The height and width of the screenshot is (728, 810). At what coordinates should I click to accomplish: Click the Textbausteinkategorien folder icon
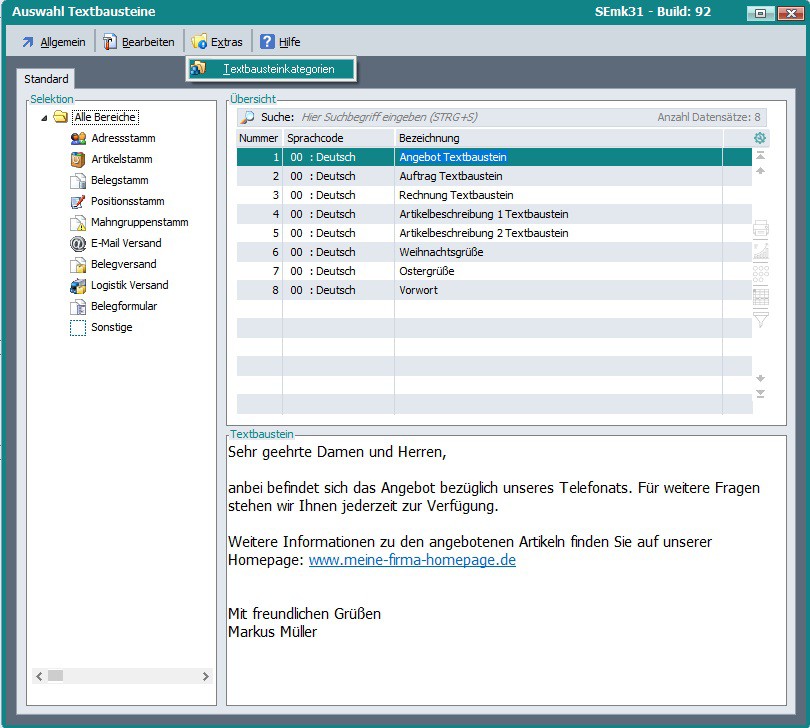pos(198,68)
